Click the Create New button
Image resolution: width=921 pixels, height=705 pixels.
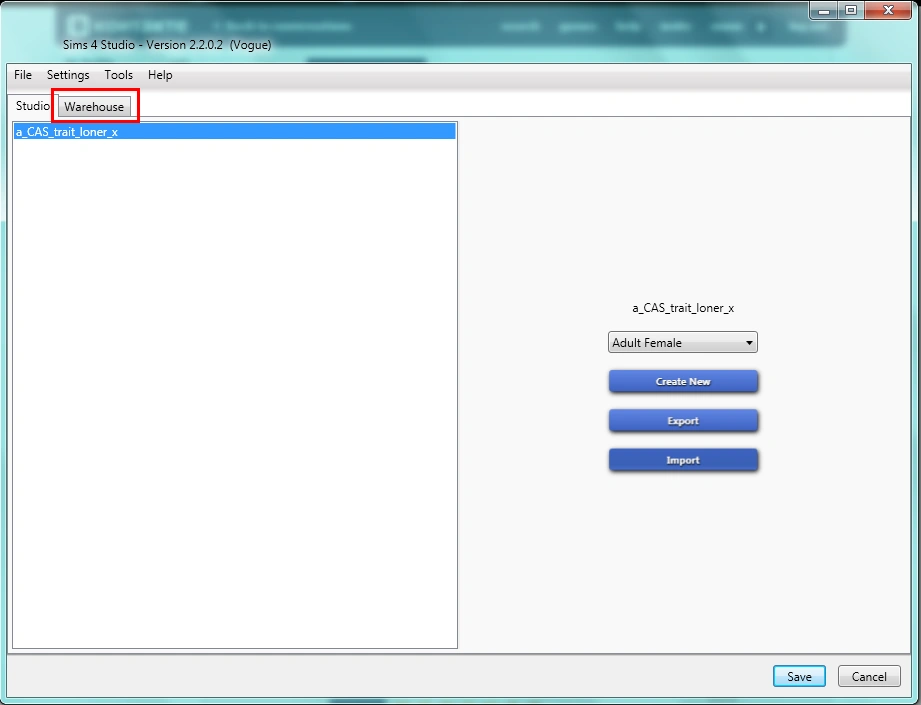pos(683,381)
